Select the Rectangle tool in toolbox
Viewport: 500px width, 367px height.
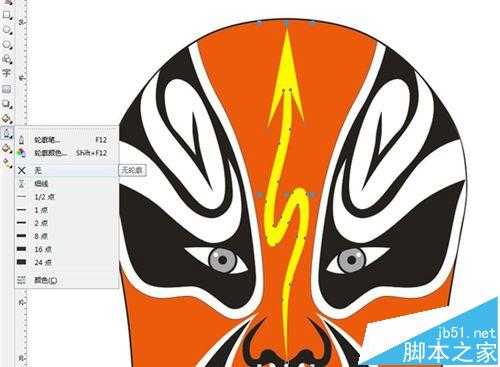(7, 15)
